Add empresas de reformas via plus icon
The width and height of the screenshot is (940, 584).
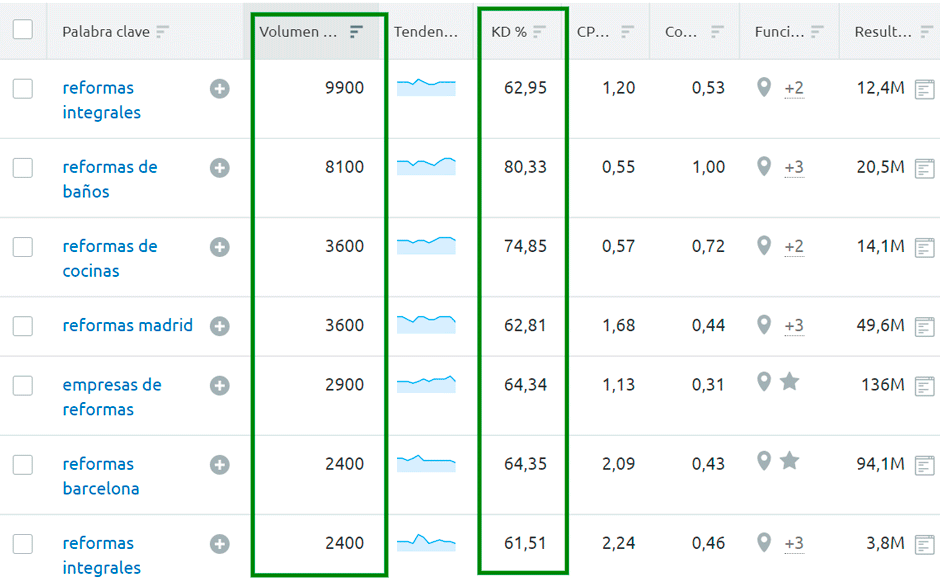point(220,386)
